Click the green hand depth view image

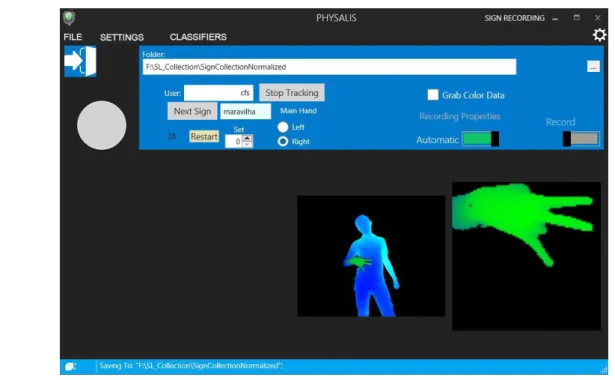526,256
